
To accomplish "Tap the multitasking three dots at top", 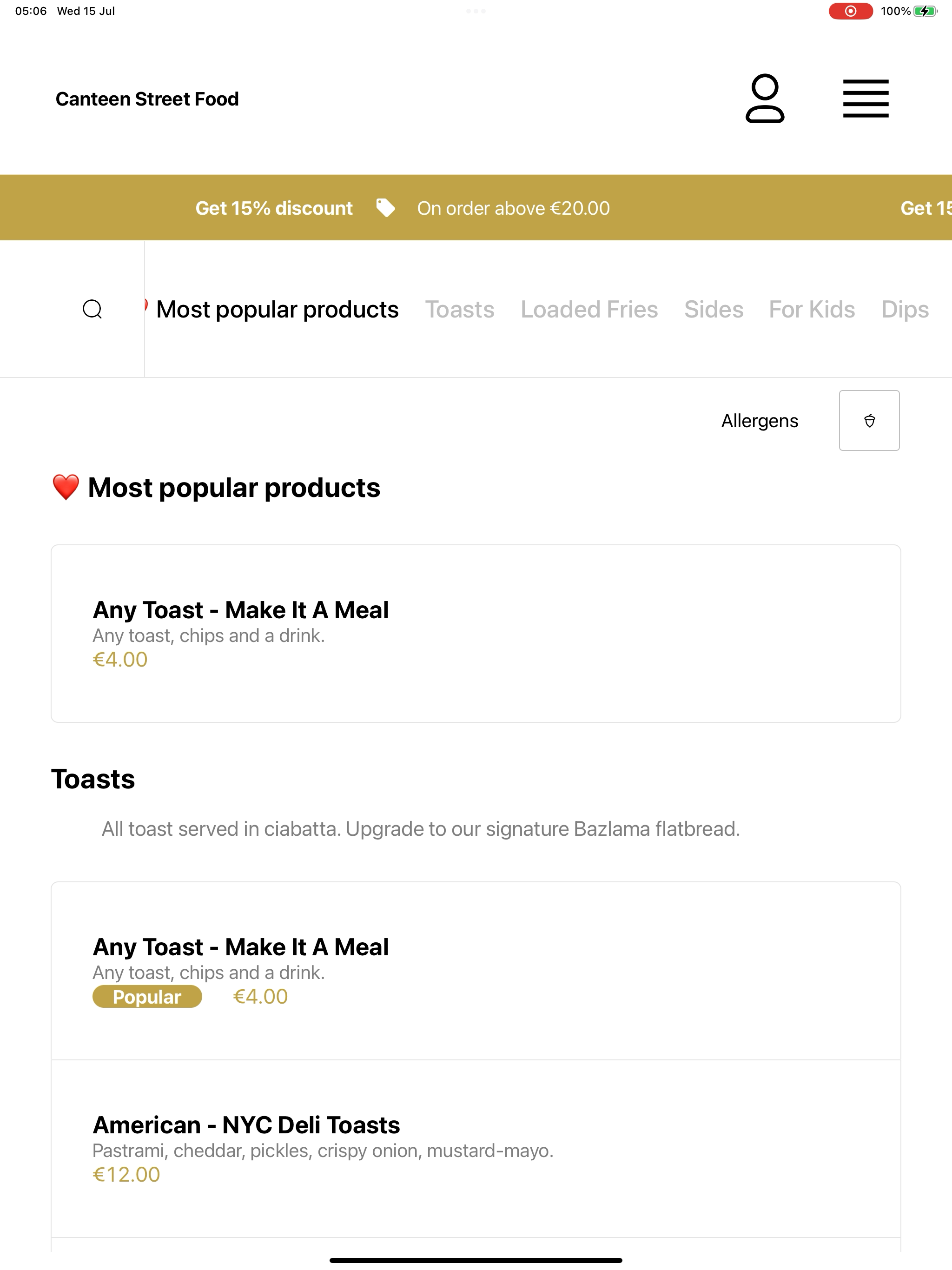I will [476, 11].
